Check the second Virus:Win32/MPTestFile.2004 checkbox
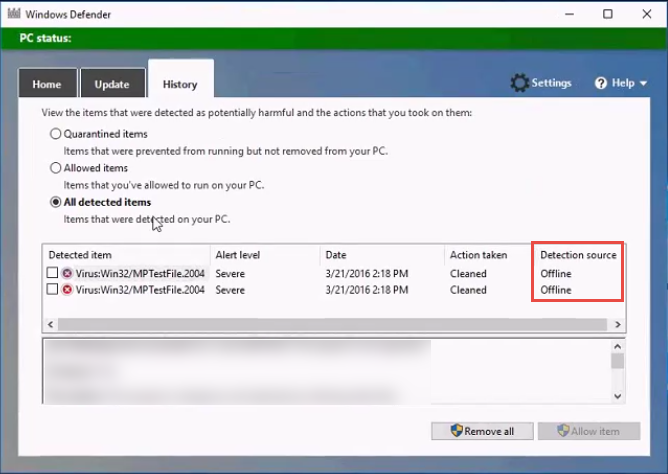Image resolution: width=668 pixels, height=474 pixels. tap(53, 290)
